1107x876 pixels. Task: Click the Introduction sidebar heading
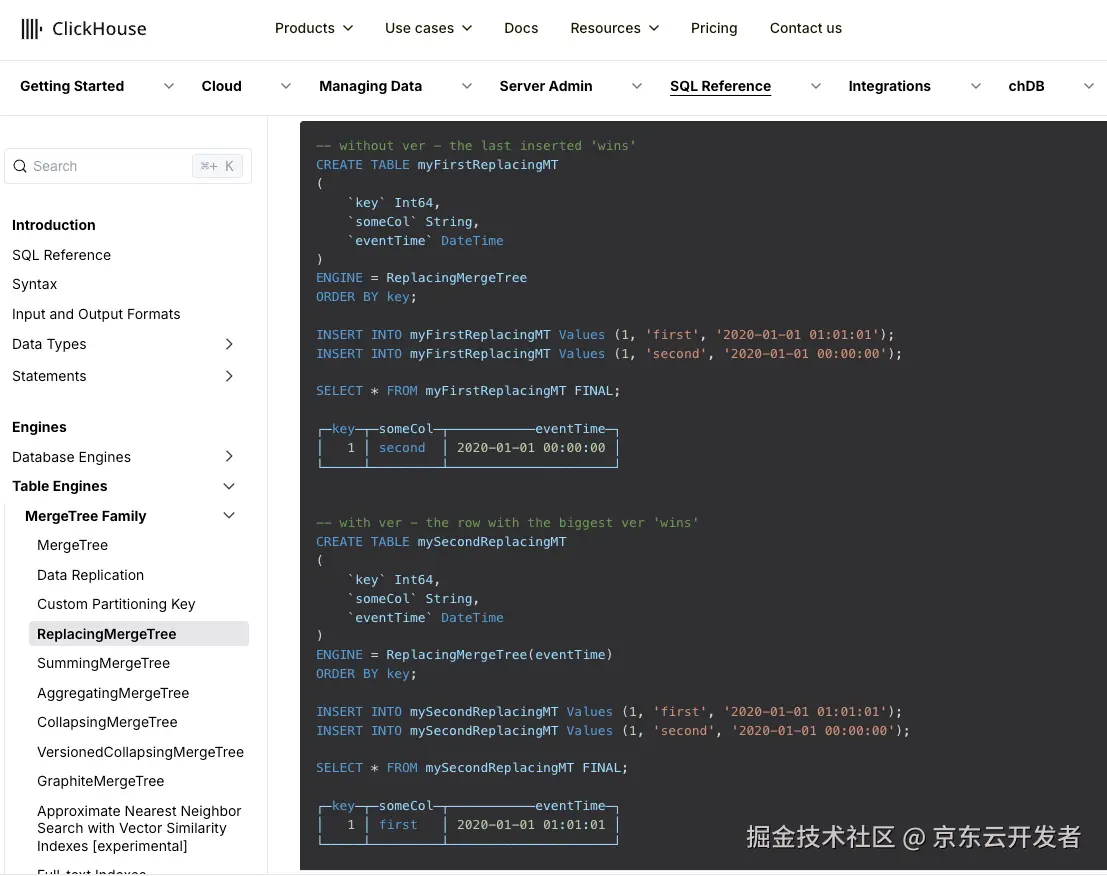tap(54, 225)
